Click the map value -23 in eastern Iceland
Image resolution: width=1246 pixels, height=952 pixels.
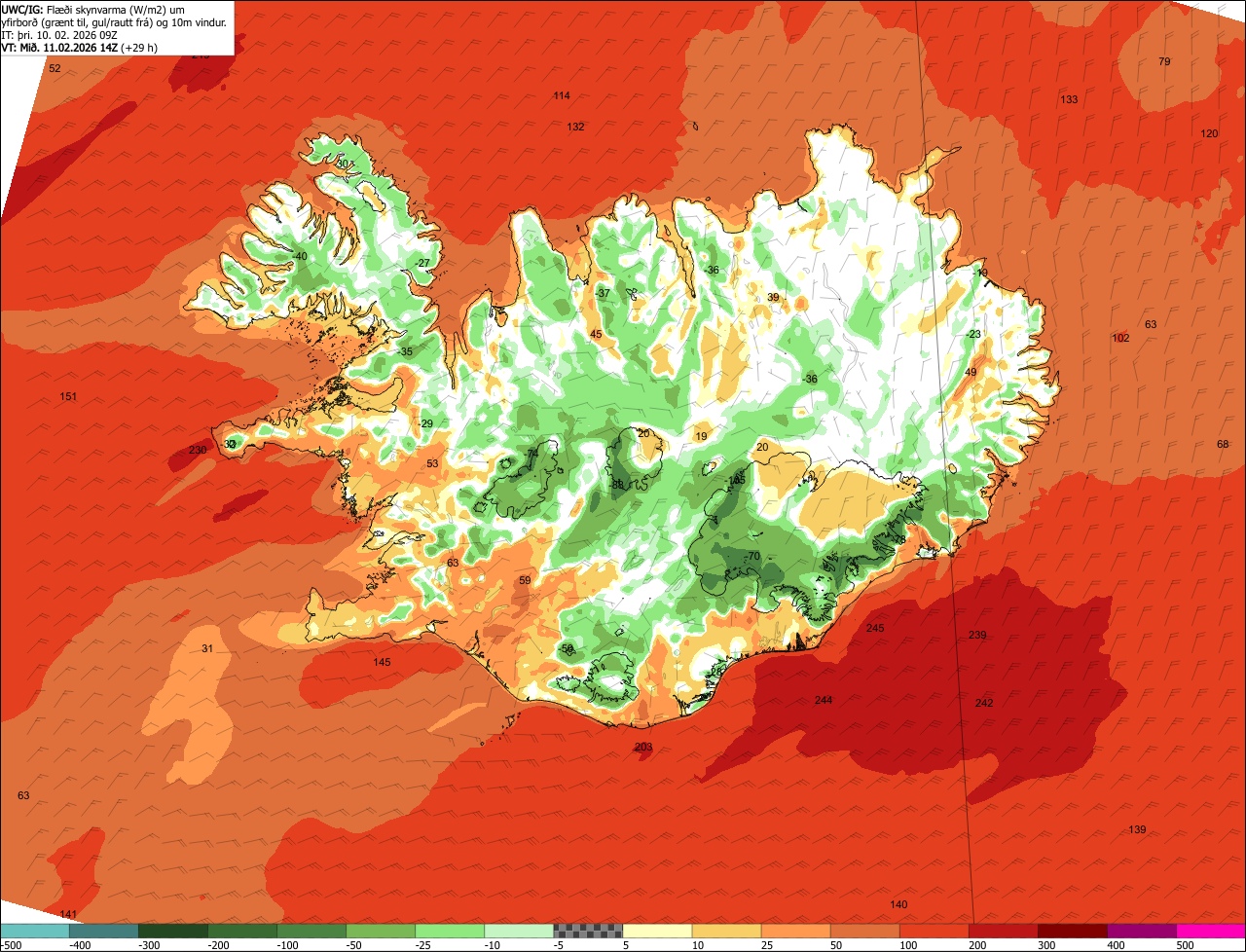(973, 335)
